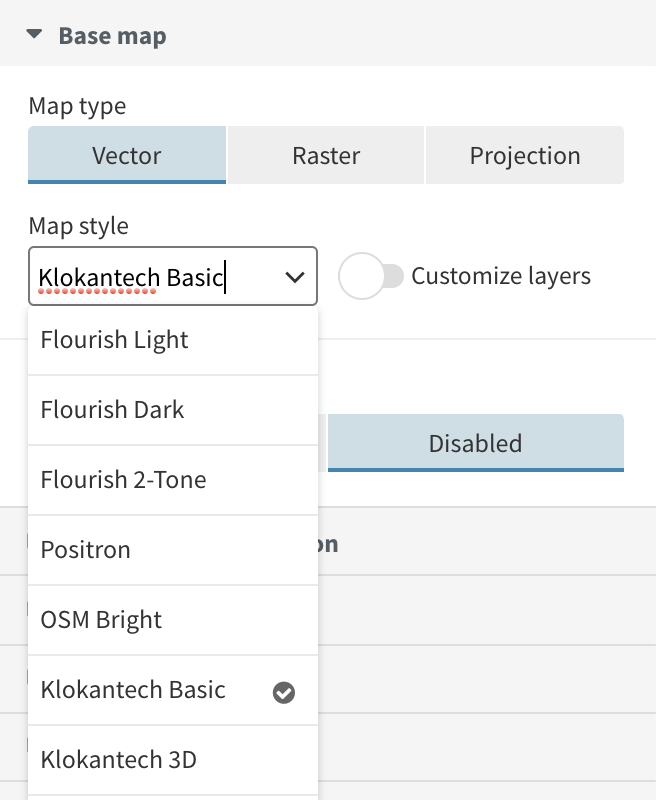Click the Map style label
The image size is (656, 800).
pos(79,226)
